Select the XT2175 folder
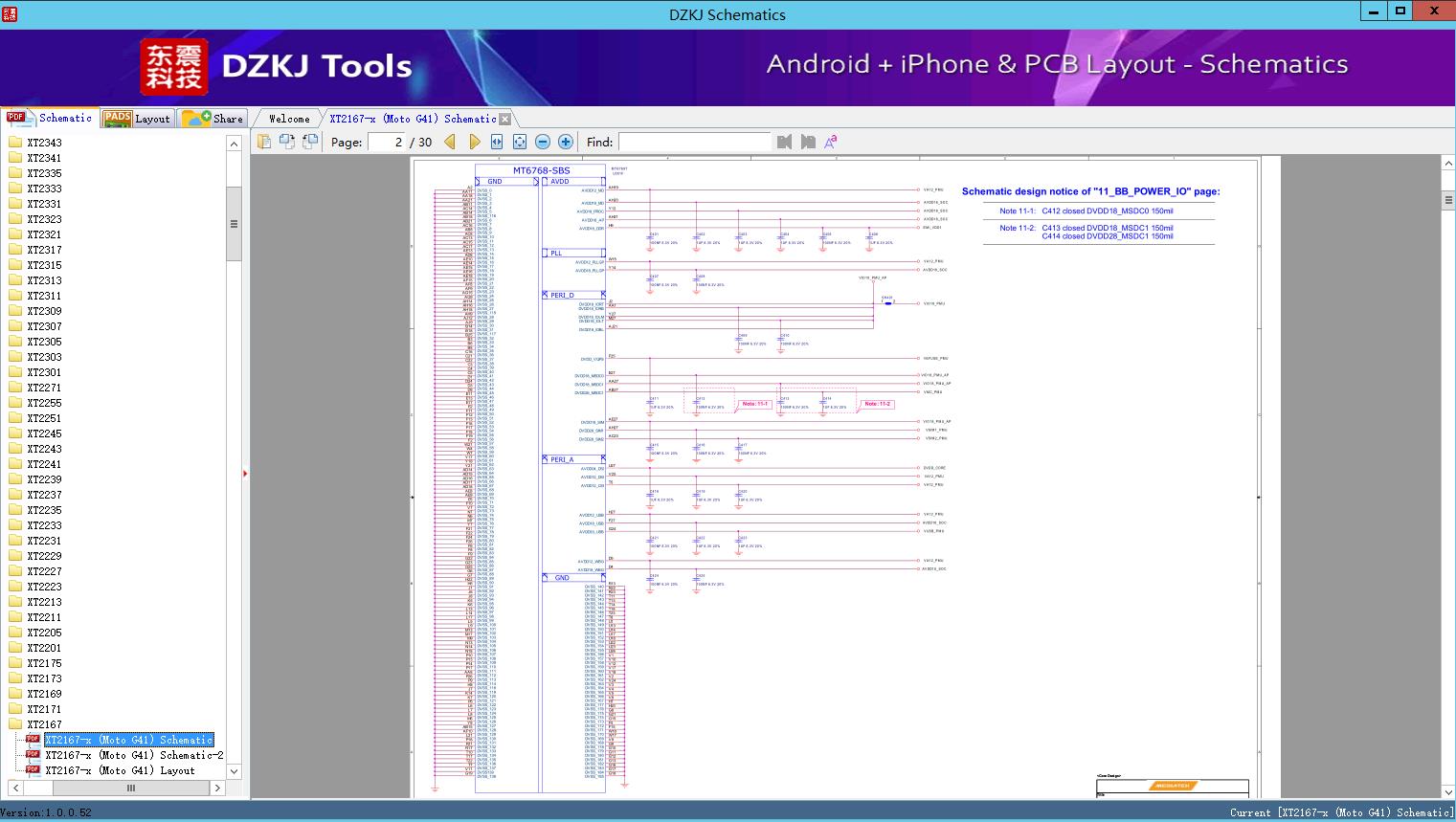Viewport: 1456px width, 822px height. (x=44, y=663)
